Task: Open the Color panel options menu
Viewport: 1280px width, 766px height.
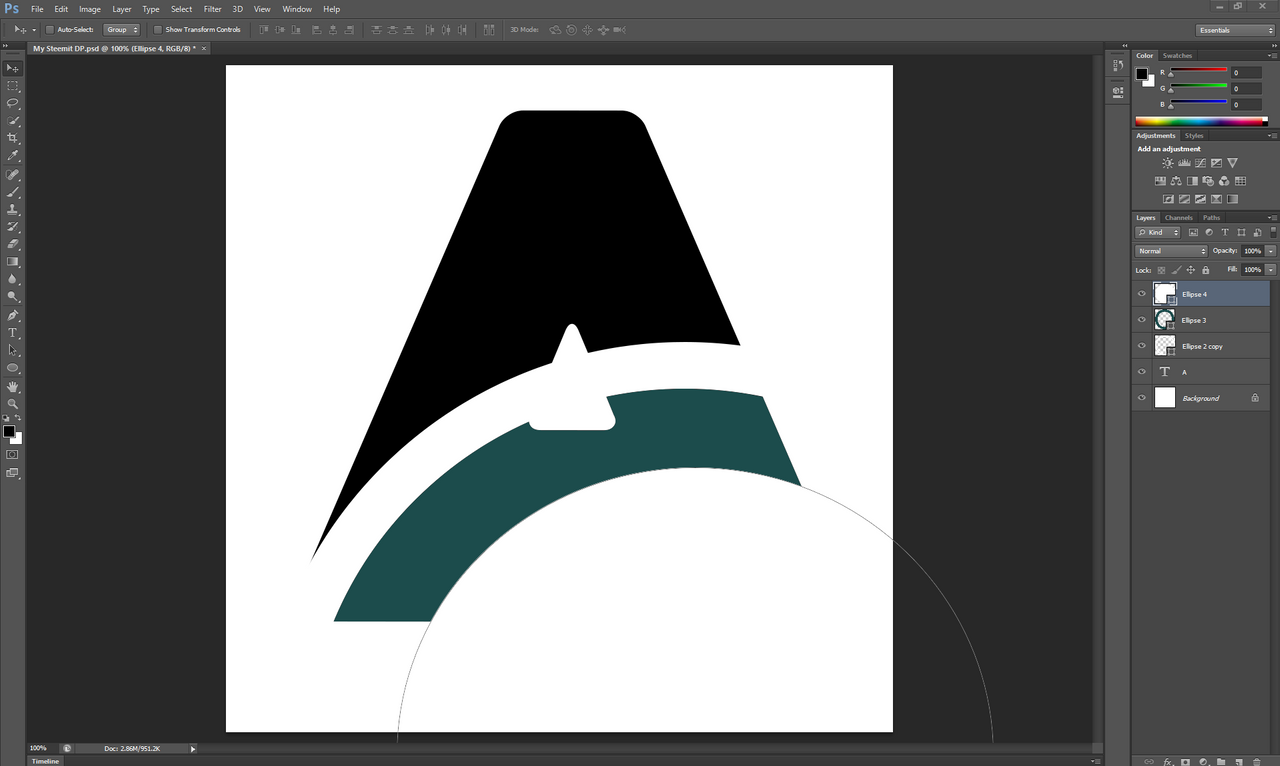Action: point(1272,56)
